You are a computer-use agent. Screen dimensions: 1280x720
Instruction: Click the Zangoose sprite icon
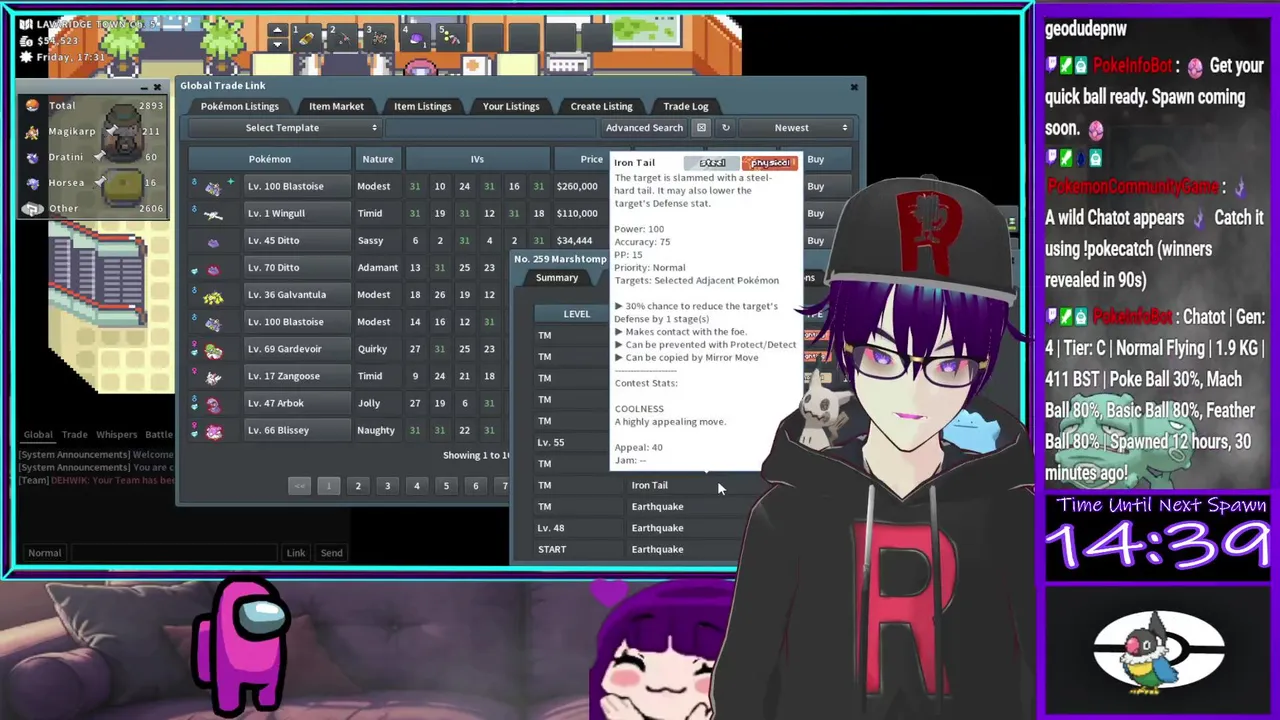pyautogui.click(x=213, y=377)
